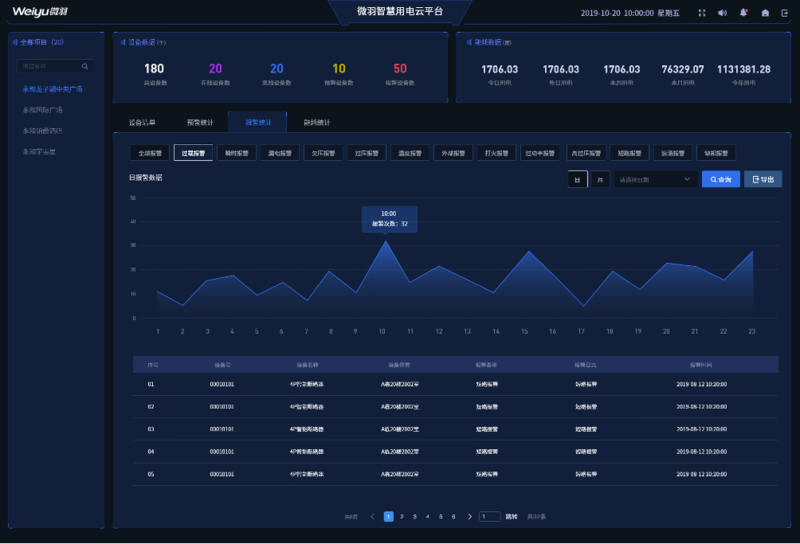Click the 10:00 alarm count tooltip
800x544 pixels.
pos(390,219)
